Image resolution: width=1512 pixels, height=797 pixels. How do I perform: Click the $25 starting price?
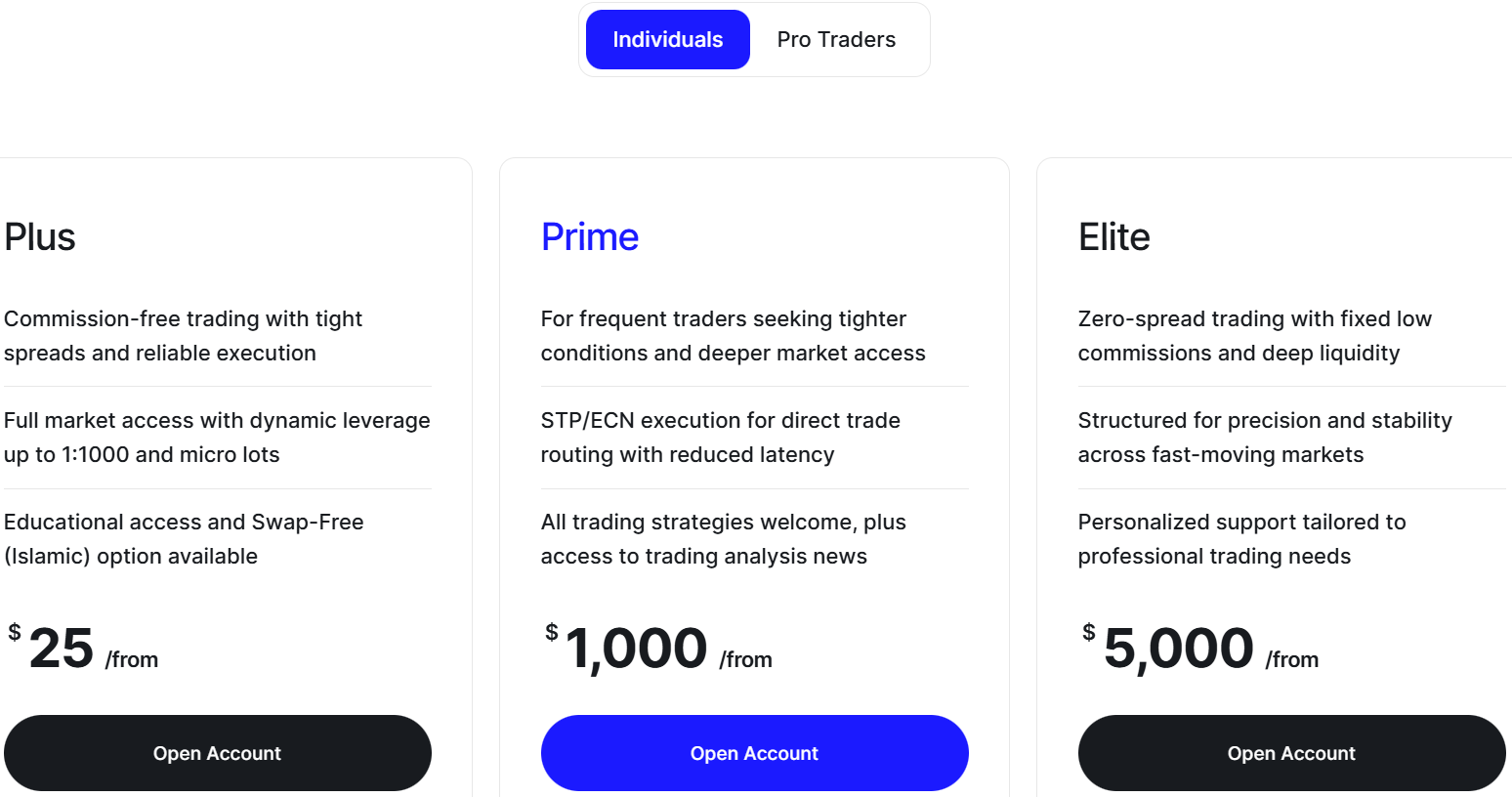tap(61, 649)
